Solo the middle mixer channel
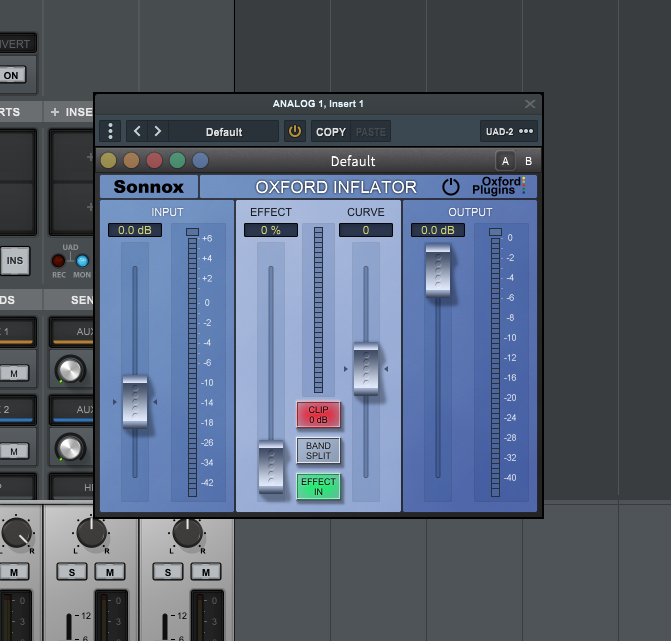The width and height of the screenshot is (671, 641). (x=72, y=572)
